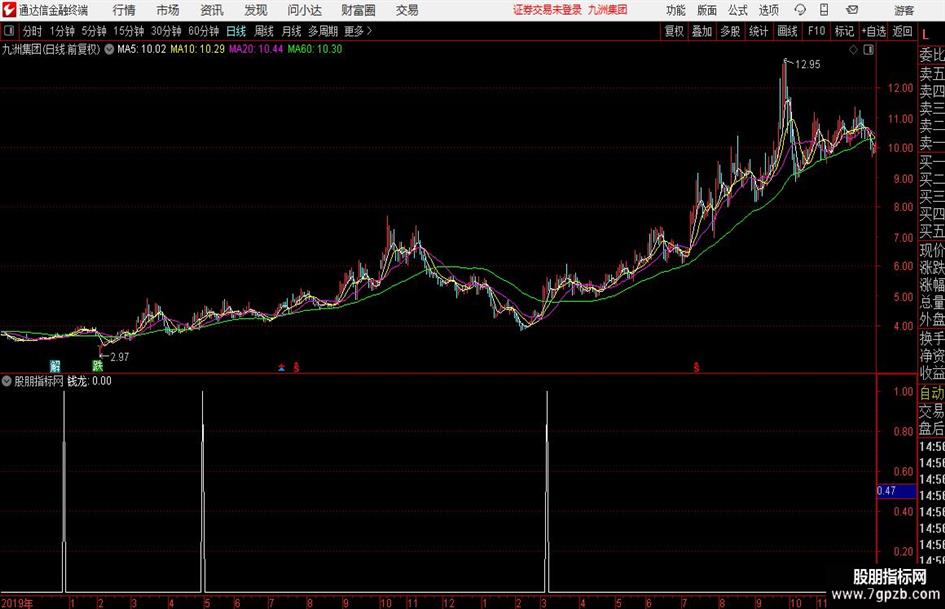Click the L tab at right panel top

coord(925,36)
